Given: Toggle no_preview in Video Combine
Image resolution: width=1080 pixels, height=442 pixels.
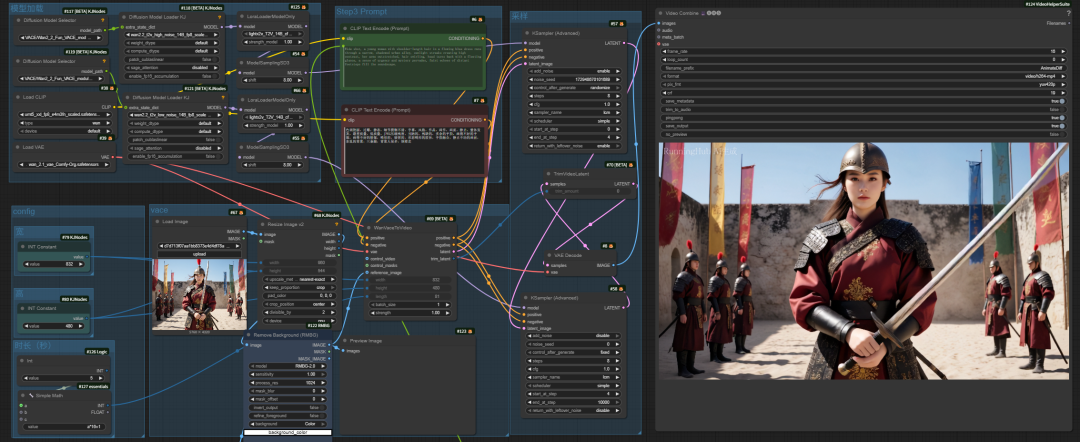Looking at the screenshot, I should pos(1061,134).
